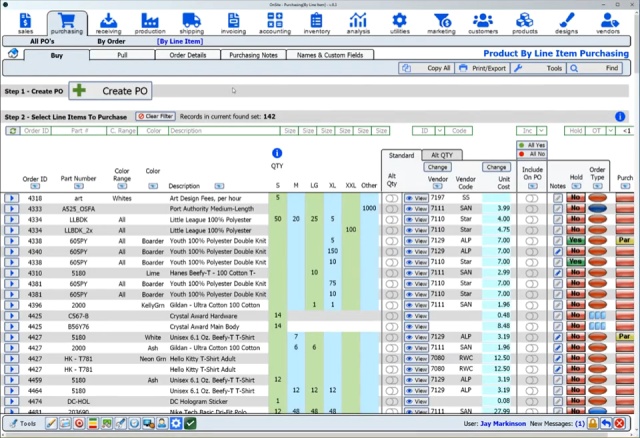Open the sales module icon
This screenshot has width=640, height=438.
pos(24,20)
